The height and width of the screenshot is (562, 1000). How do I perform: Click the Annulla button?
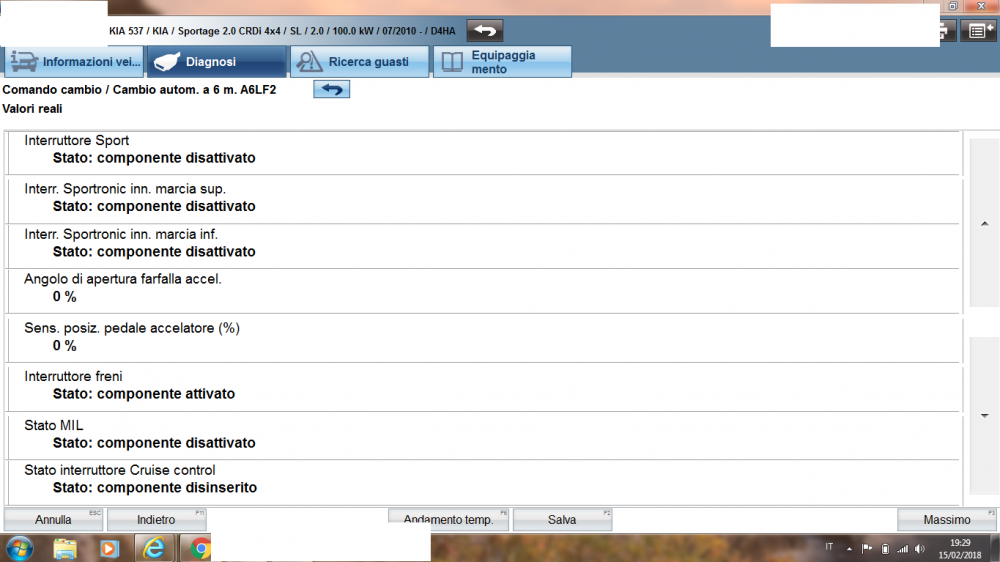[x=53, y=520]
